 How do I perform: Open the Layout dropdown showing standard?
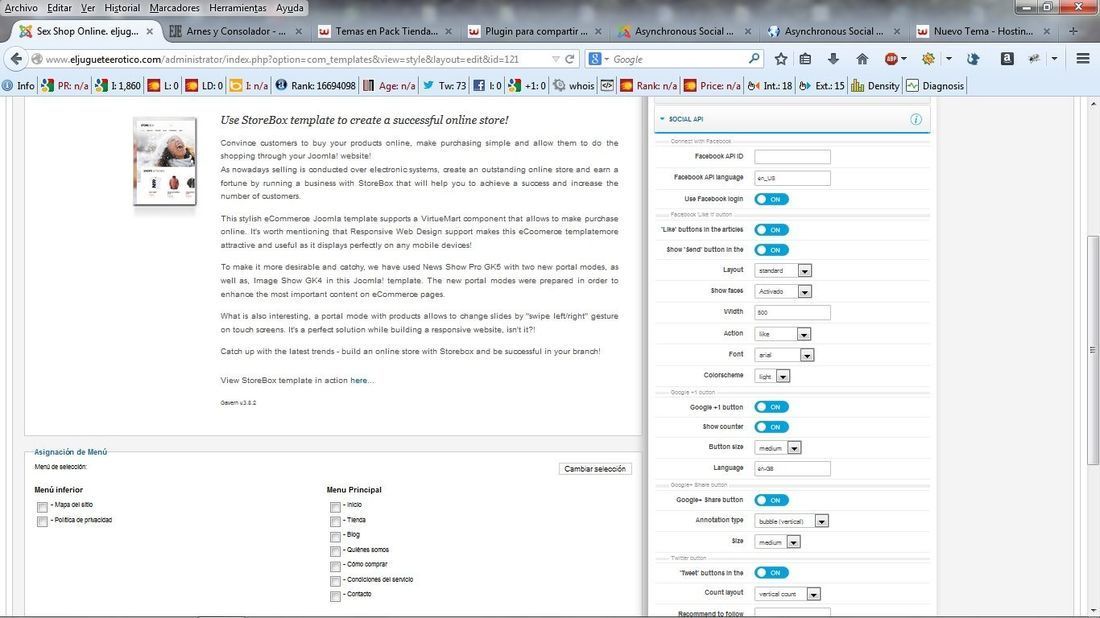coord(783,270)
